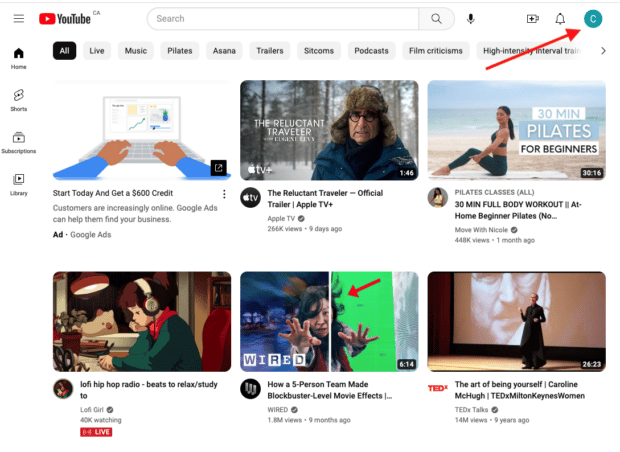Select the Sitcoms filter chip
Image resolution: width=620 pixels, height=452 pixels.
321,51
